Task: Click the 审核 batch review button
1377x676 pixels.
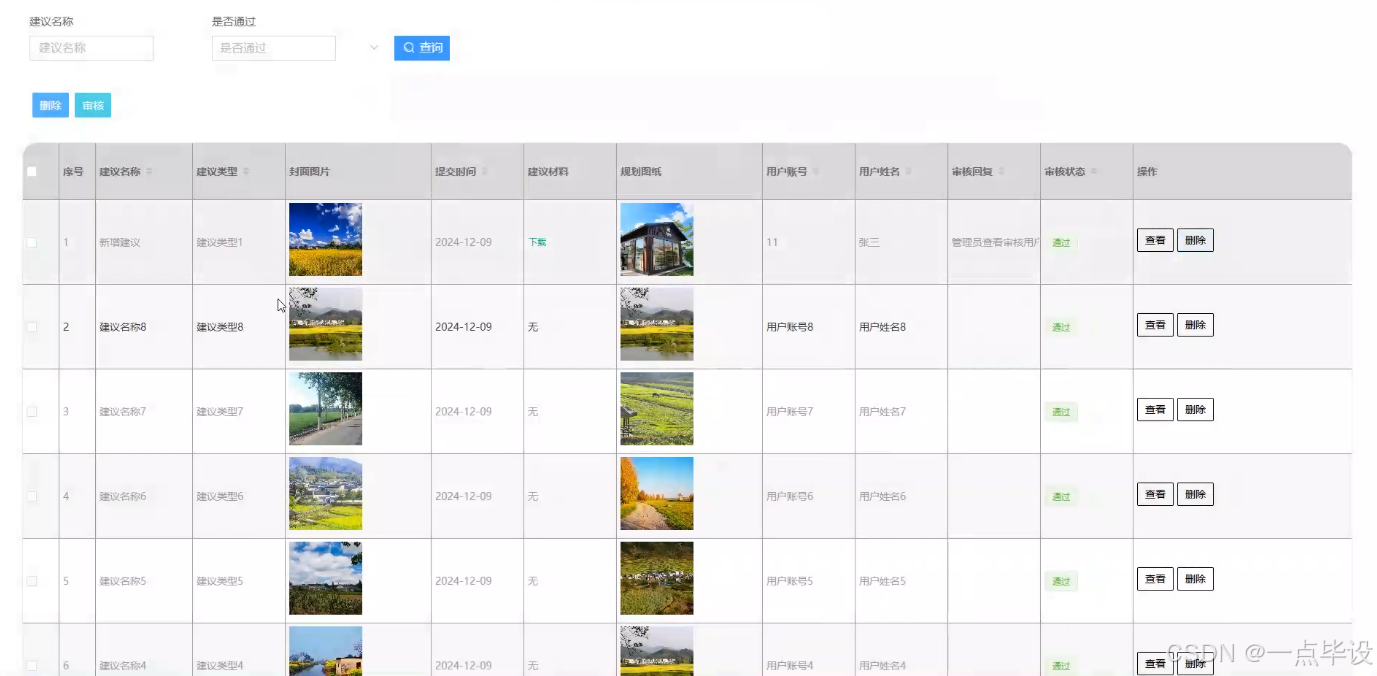Action: click(93, 106)
